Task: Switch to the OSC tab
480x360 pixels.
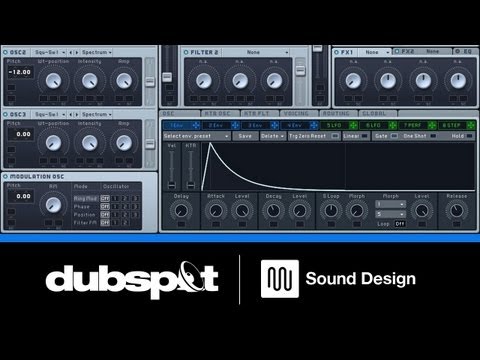Action: [180, 113]
